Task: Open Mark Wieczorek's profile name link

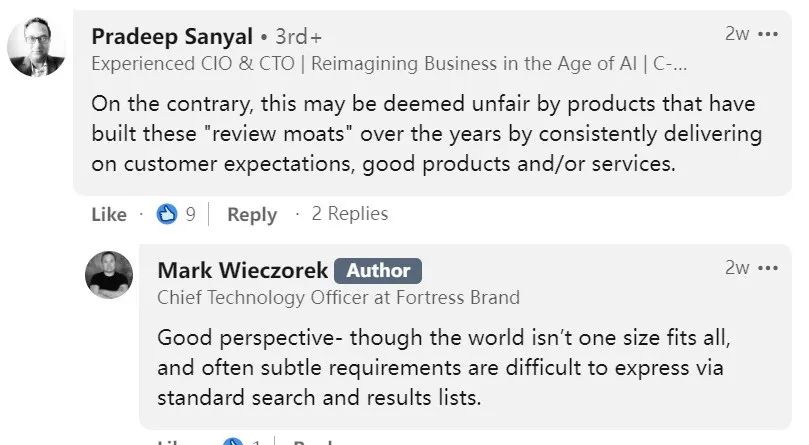Action: tap(240, 270)
